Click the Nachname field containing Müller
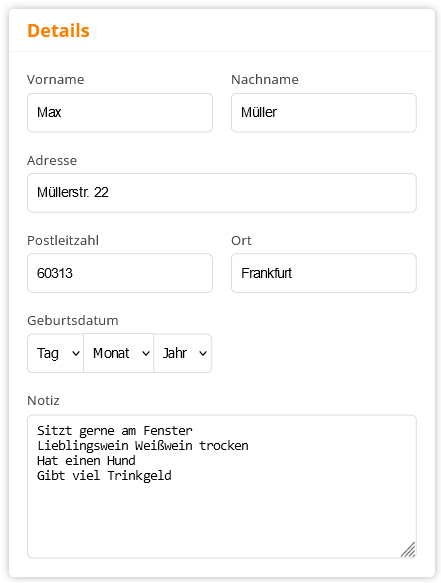 click(x=323, y=113)
